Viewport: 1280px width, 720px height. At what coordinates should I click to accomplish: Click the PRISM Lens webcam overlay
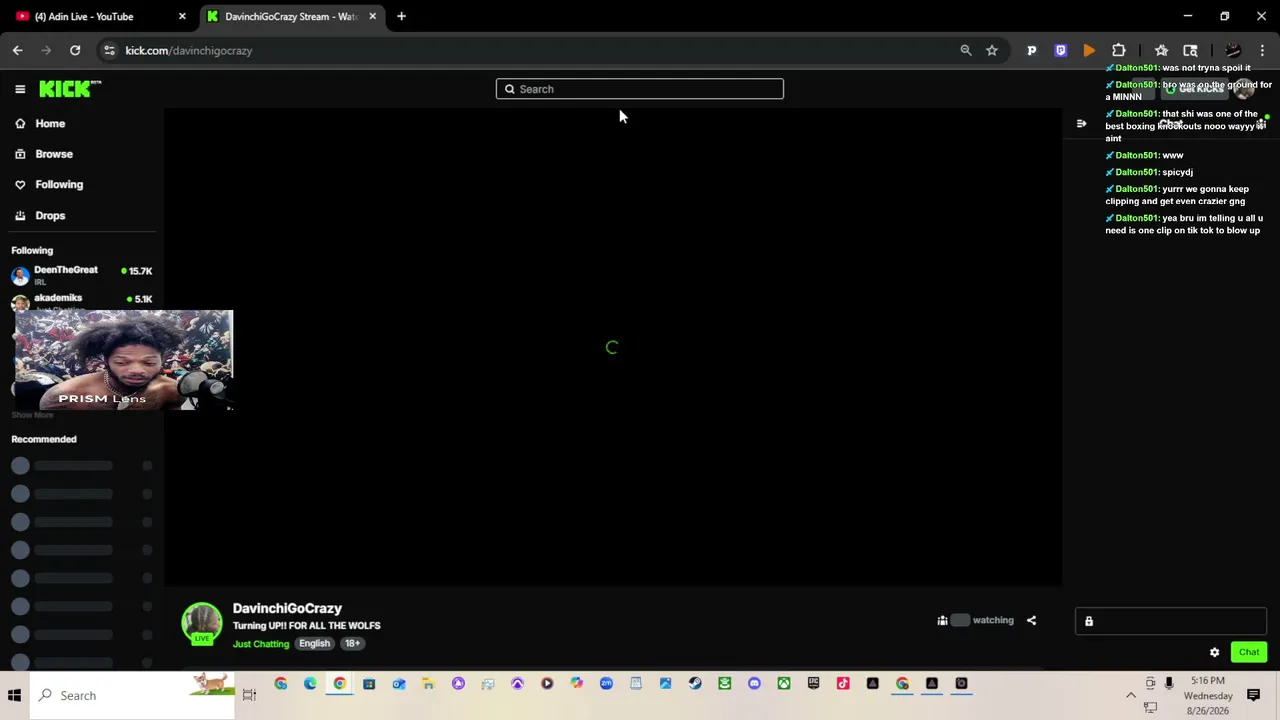[x=124, y=360]
